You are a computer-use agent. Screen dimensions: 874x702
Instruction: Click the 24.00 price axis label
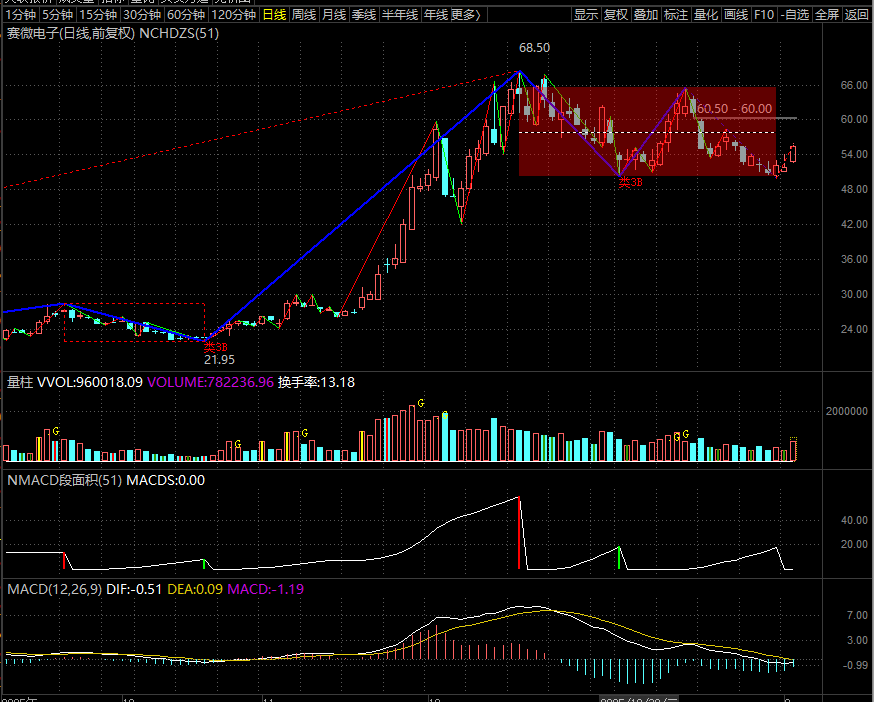pos(854,329)
